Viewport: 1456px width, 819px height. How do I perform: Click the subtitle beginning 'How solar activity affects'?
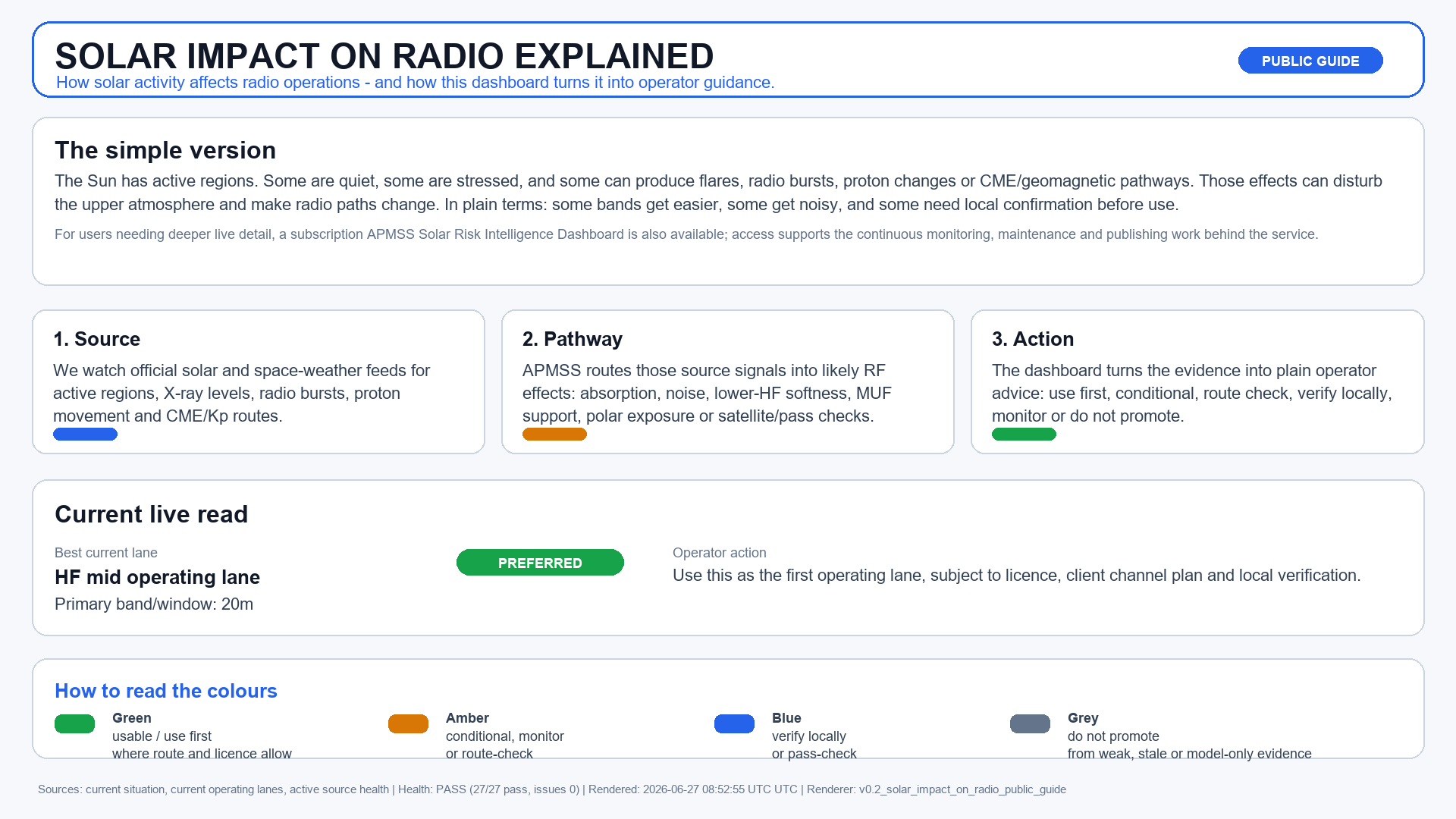click(x=415, y=83)
